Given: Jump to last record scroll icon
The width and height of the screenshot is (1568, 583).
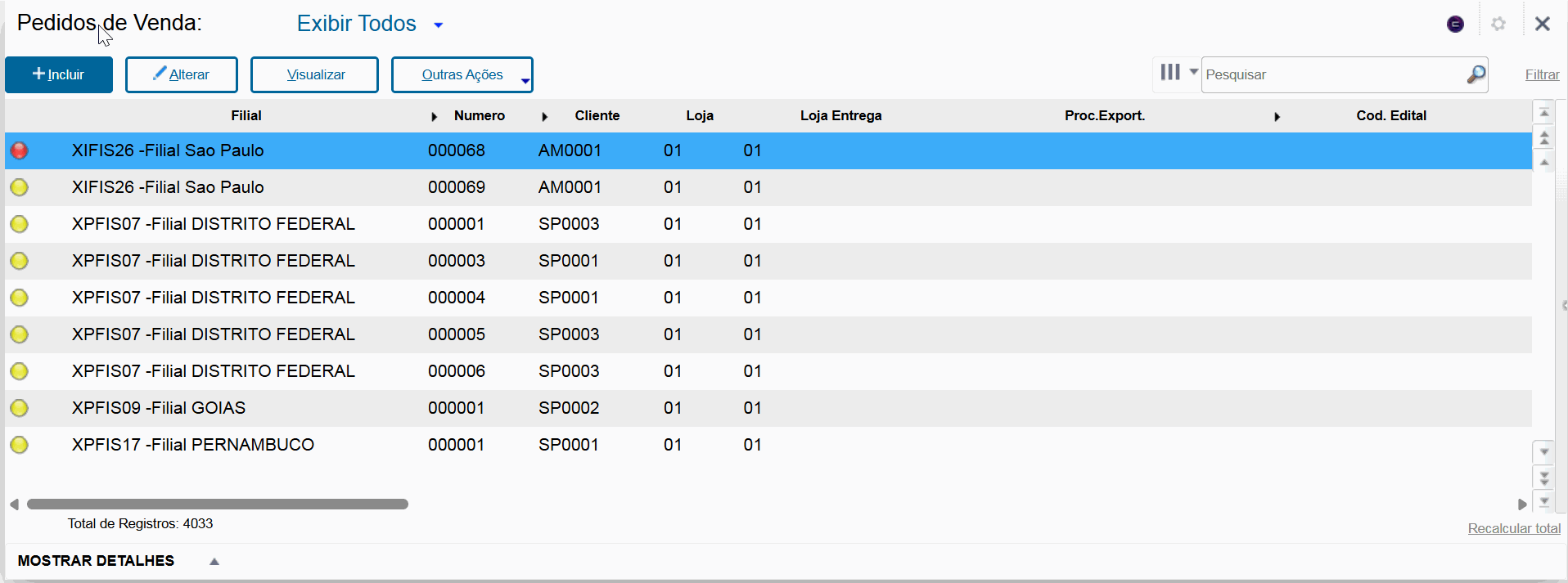Looking at the screenshot, I should point(1544,501).
